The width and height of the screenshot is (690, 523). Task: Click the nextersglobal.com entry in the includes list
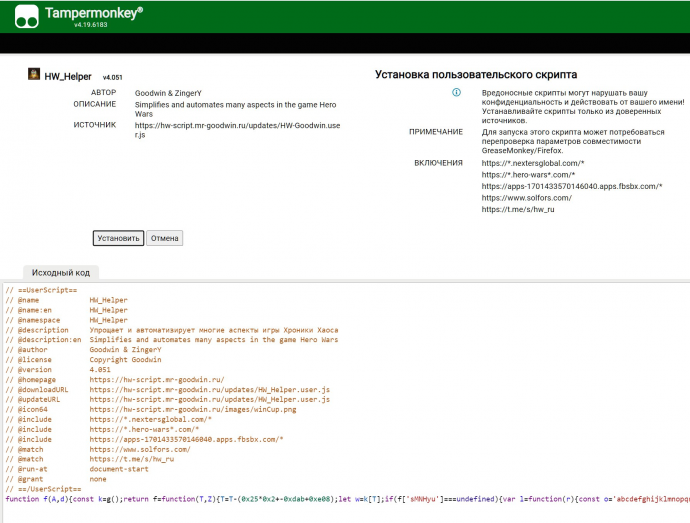(x=532, y=163)
